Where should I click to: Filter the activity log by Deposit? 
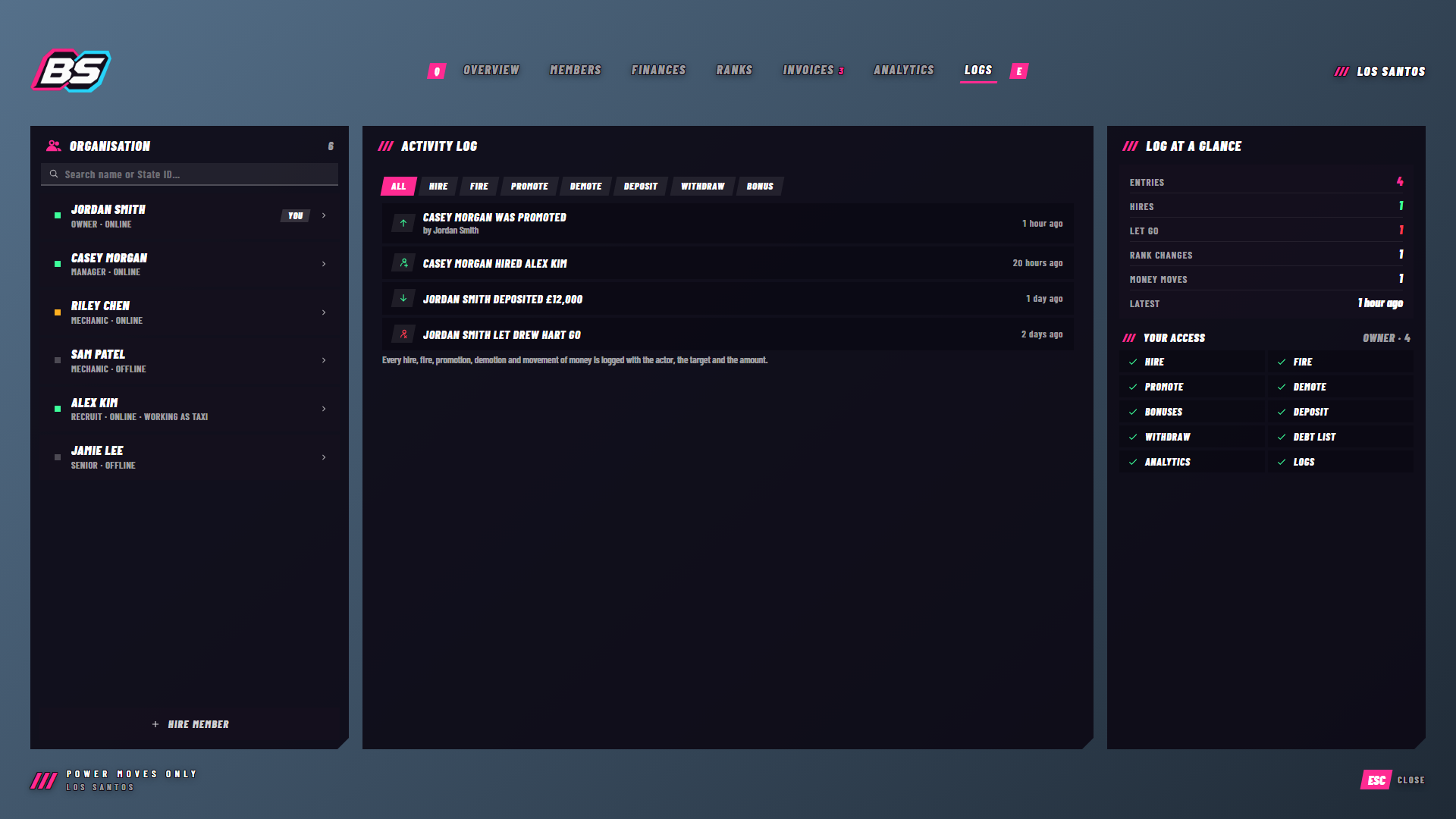[x=641, y=186]
